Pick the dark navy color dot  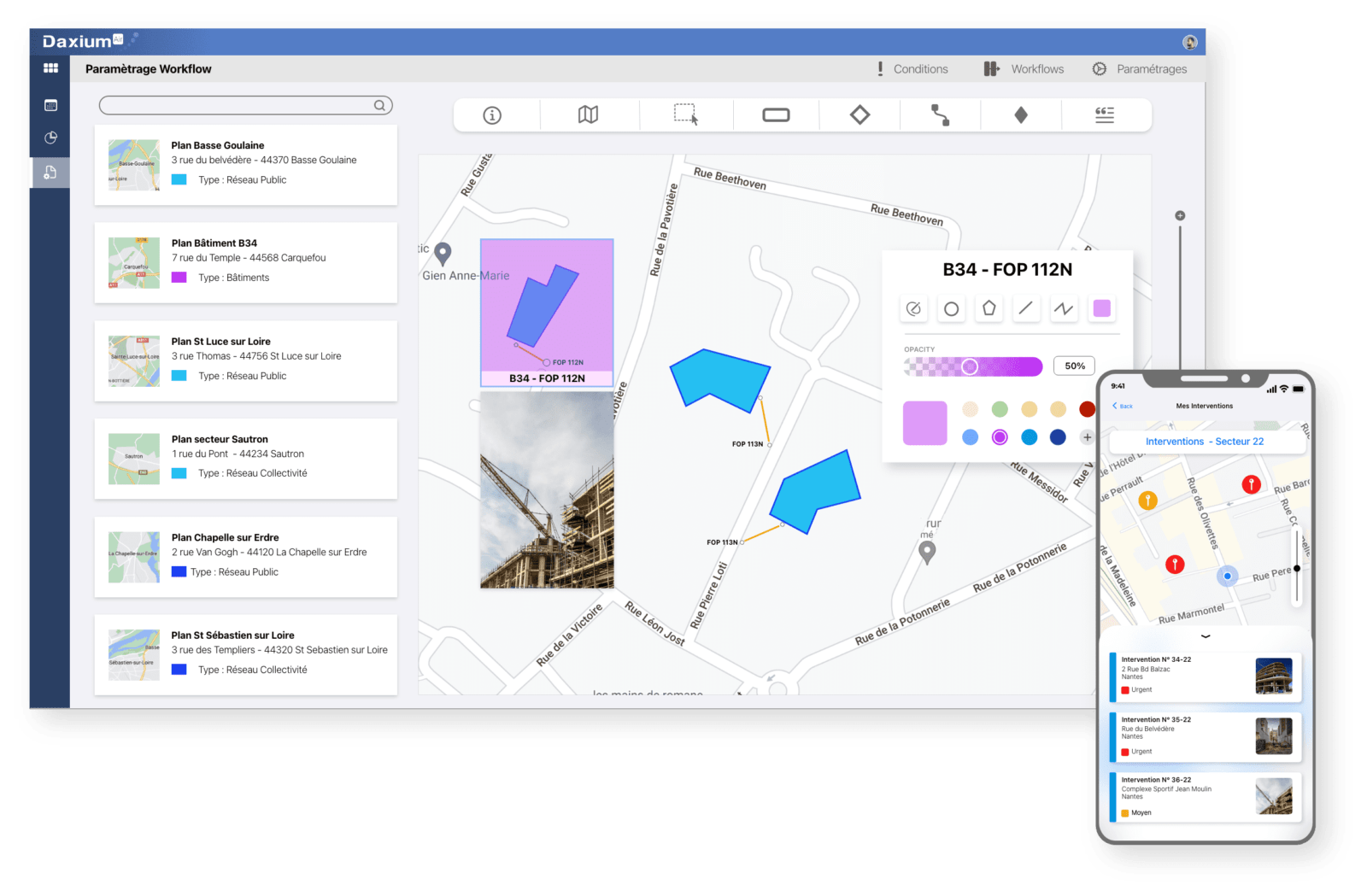1058,437
